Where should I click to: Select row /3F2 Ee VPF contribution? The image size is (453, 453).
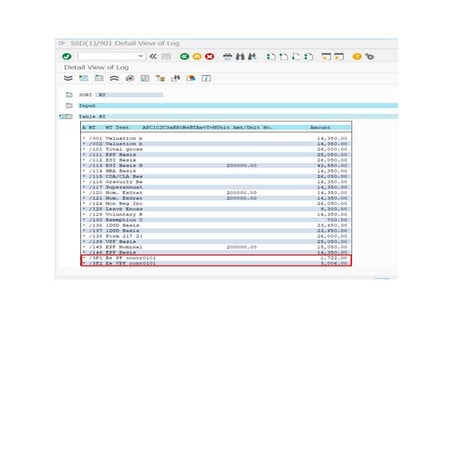click(x=216, y=263)
